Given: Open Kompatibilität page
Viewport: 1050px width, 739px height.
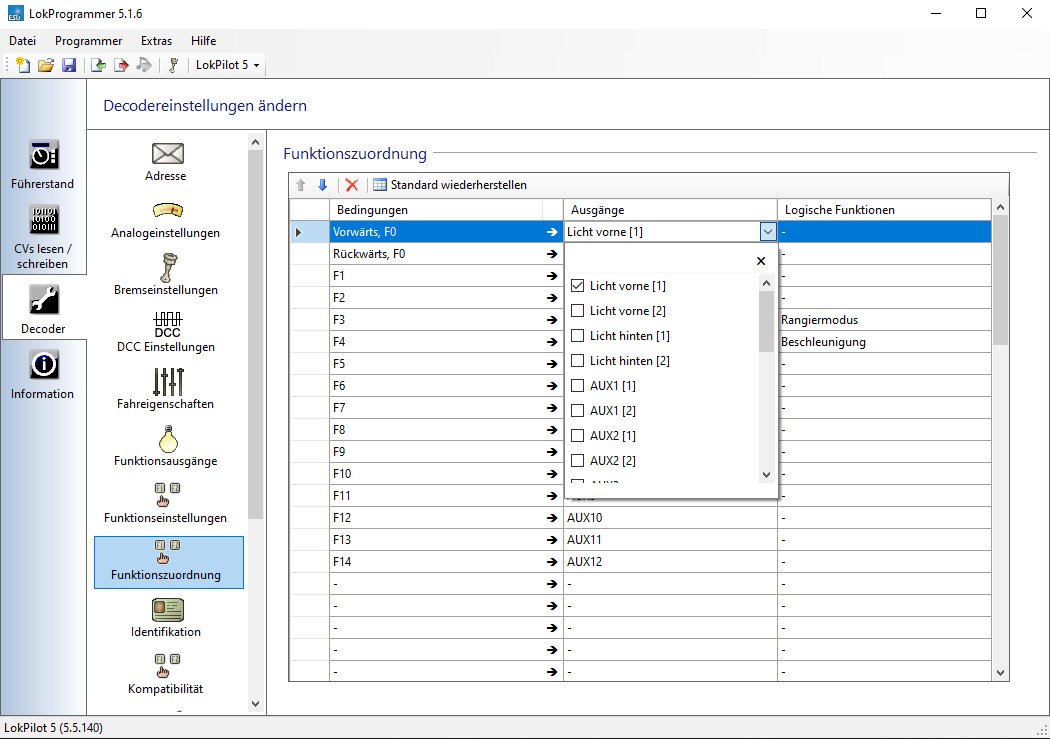Looking at the screenshot, I should tap(166, 674).
